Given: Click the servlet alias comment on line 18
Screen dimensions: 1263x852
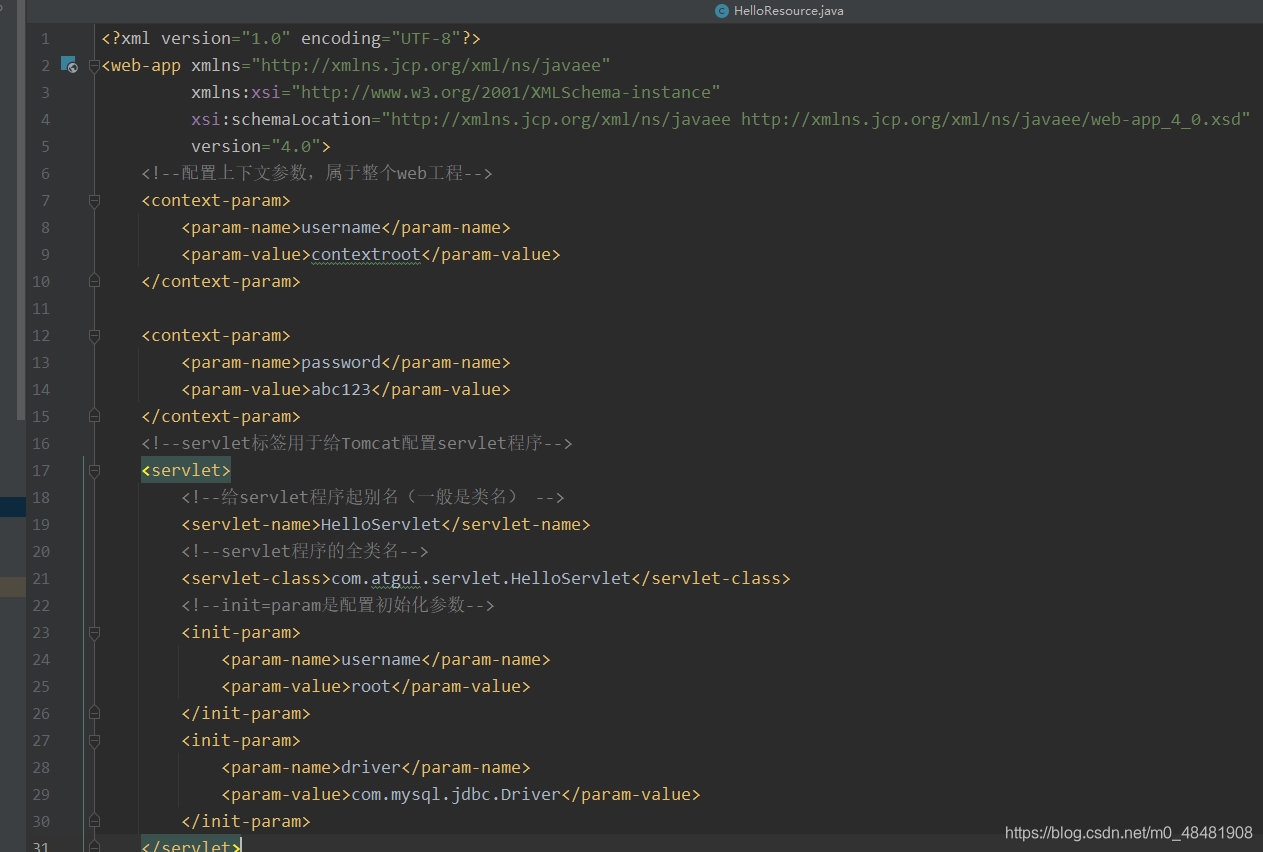Looking at the screenshot, I should (373, 497).
